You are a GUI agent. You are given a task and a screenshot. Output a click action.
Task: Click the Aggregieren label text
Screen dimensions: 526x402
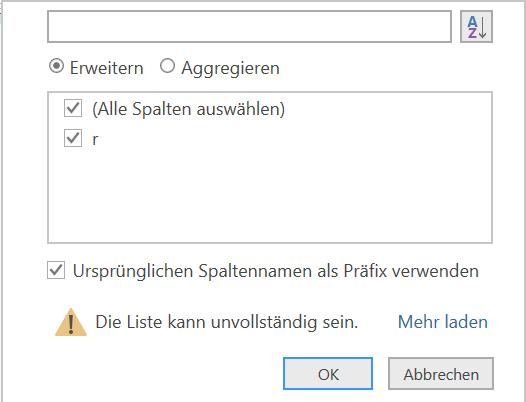click(x=230, y=68)
